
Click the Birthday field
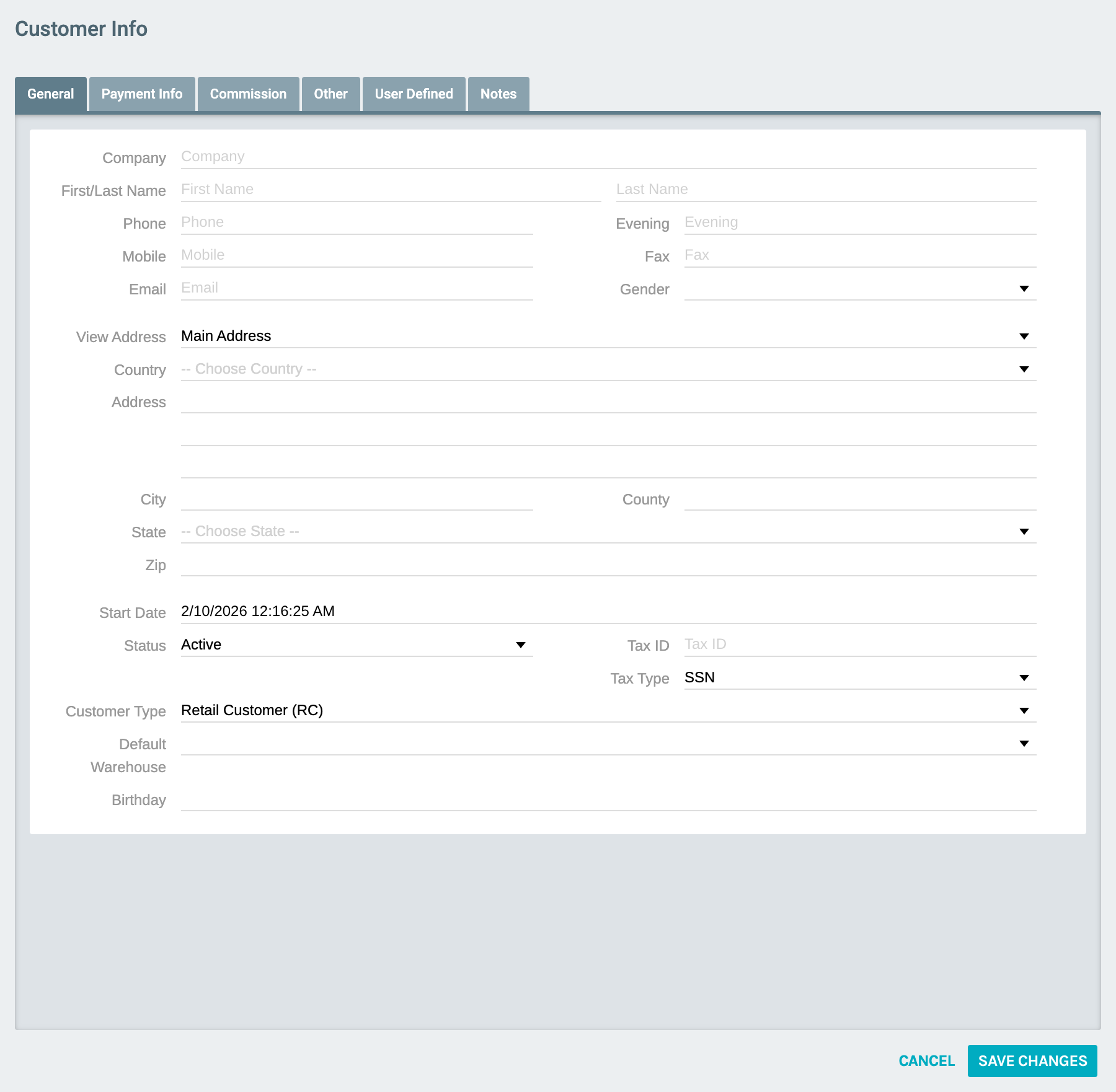(608, 799)
